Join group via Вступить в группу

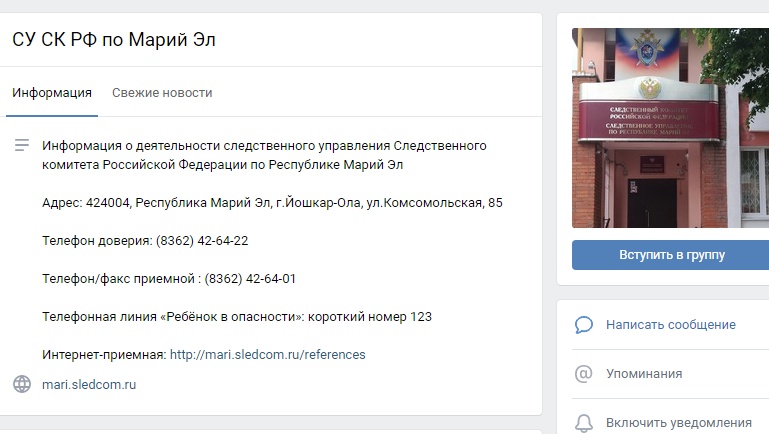tap(671, 255)
